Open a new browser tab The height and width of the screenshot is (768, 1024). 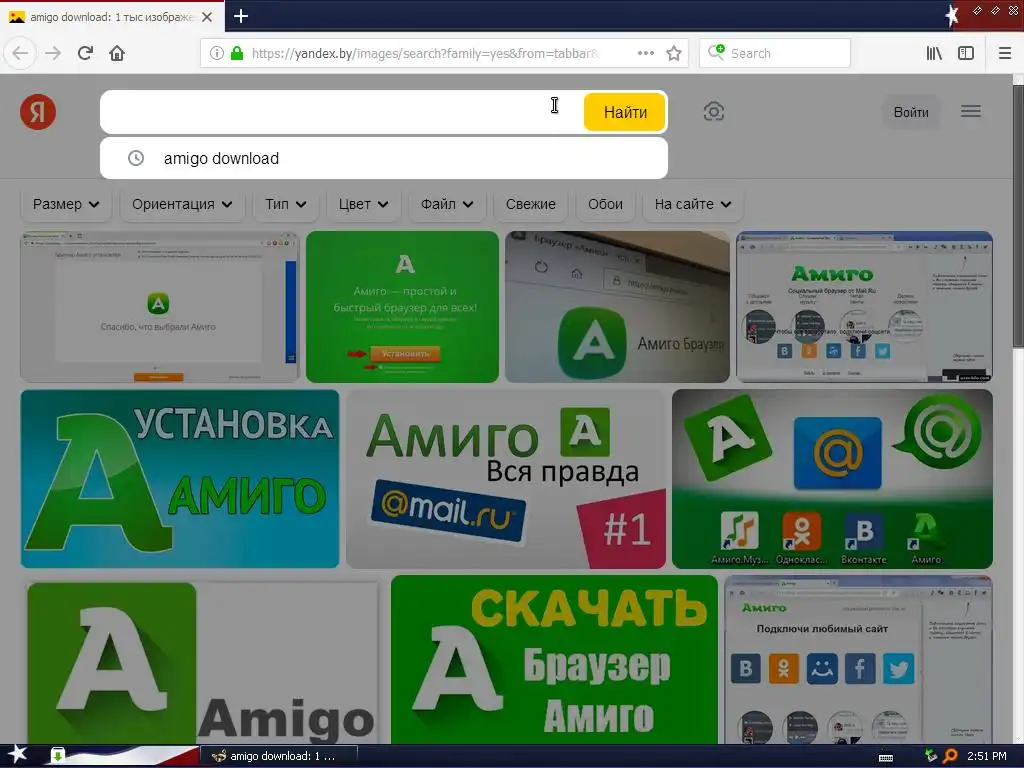(240, 16)
